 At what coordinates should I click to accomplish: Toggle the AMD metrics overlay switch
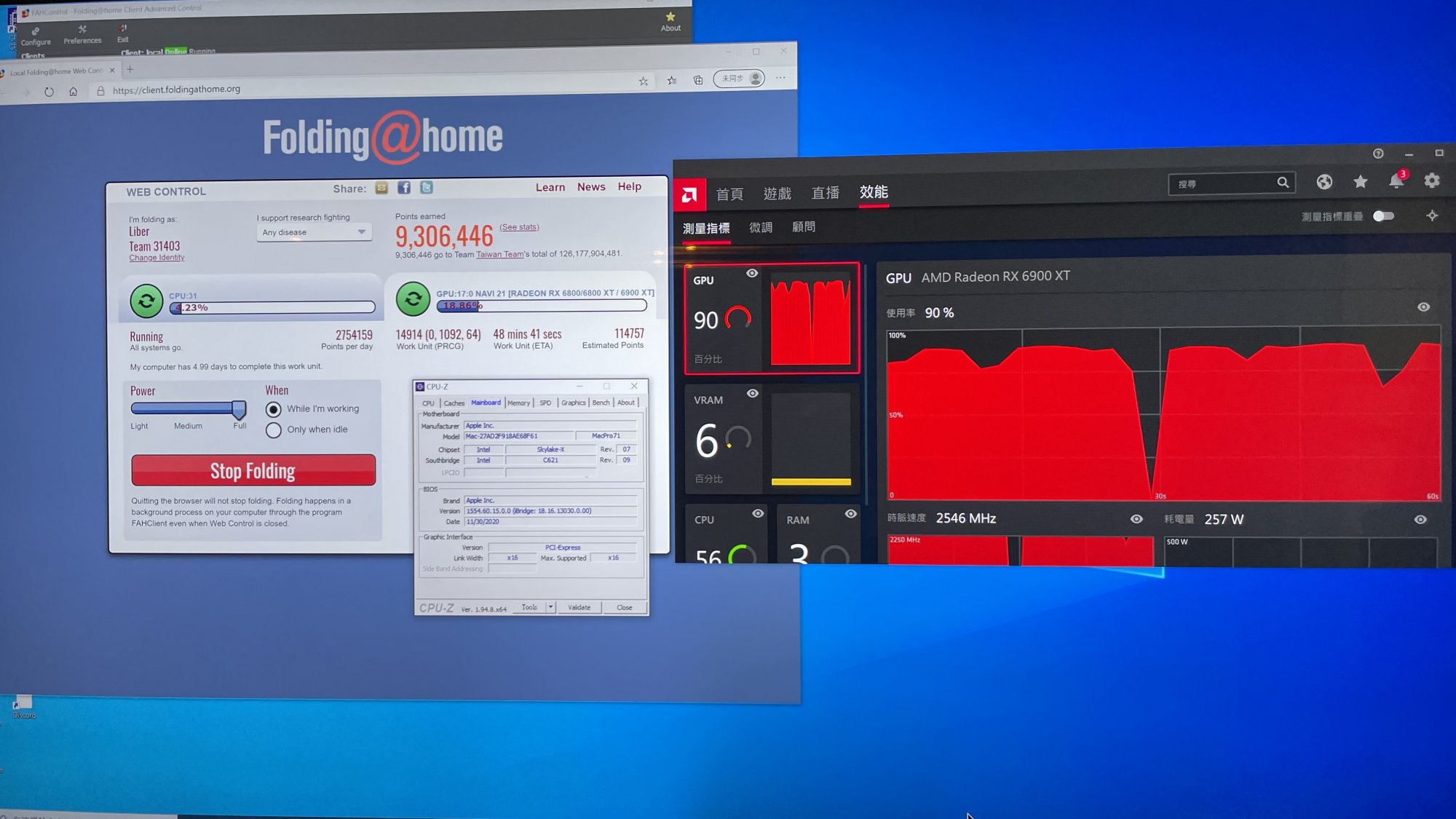click(x=1382, y=216)
